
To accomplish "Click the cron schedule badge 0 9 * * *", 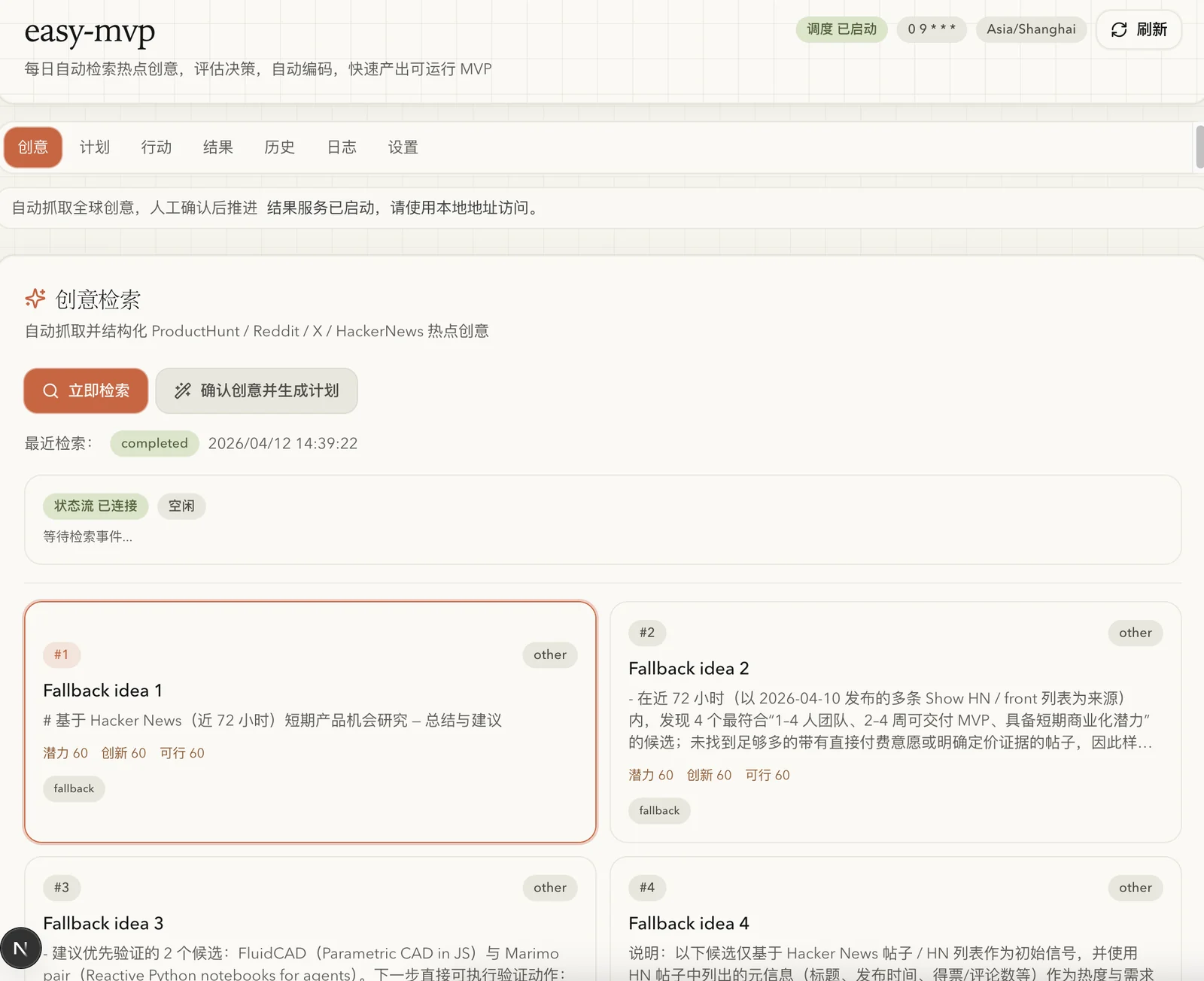I will pos(932,29).
